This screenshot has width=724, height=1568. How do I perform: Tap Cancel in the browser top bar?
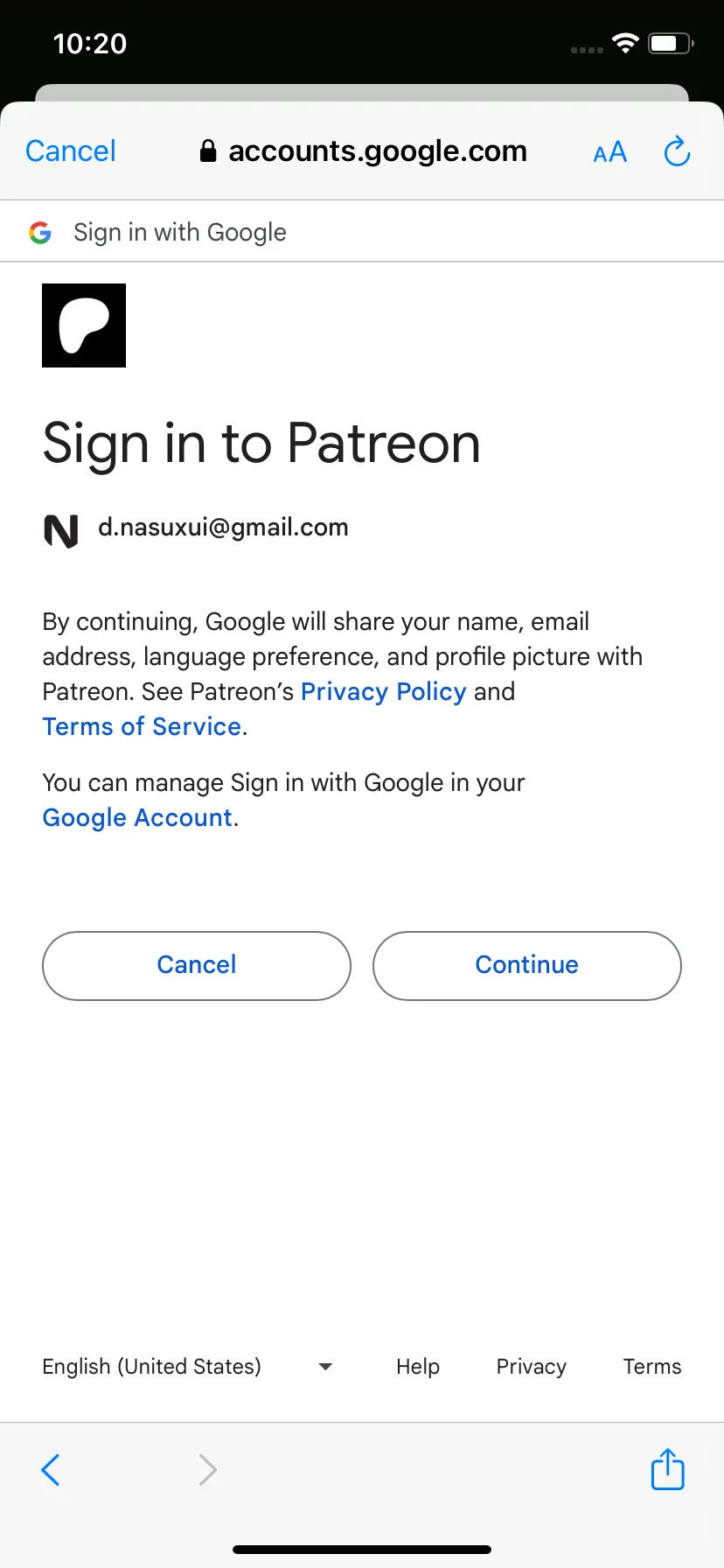[71, 151]
